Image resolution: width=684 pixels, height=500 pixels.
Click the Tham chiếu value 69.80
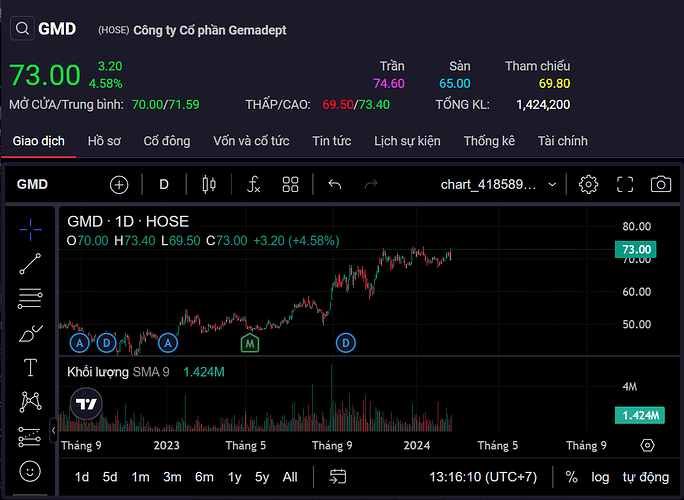[554, 83]
